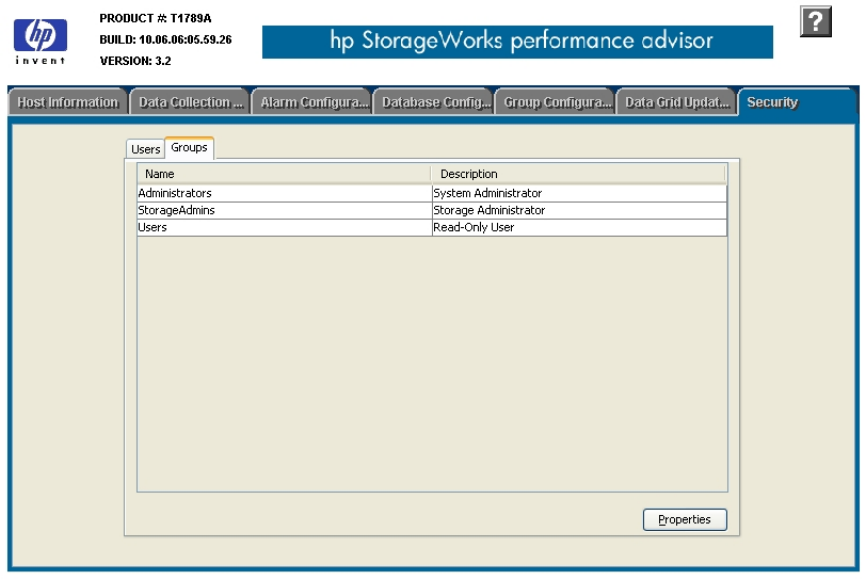
Task: Click the StorageWorks performance advisor banner
Action: tap(517, 41)
